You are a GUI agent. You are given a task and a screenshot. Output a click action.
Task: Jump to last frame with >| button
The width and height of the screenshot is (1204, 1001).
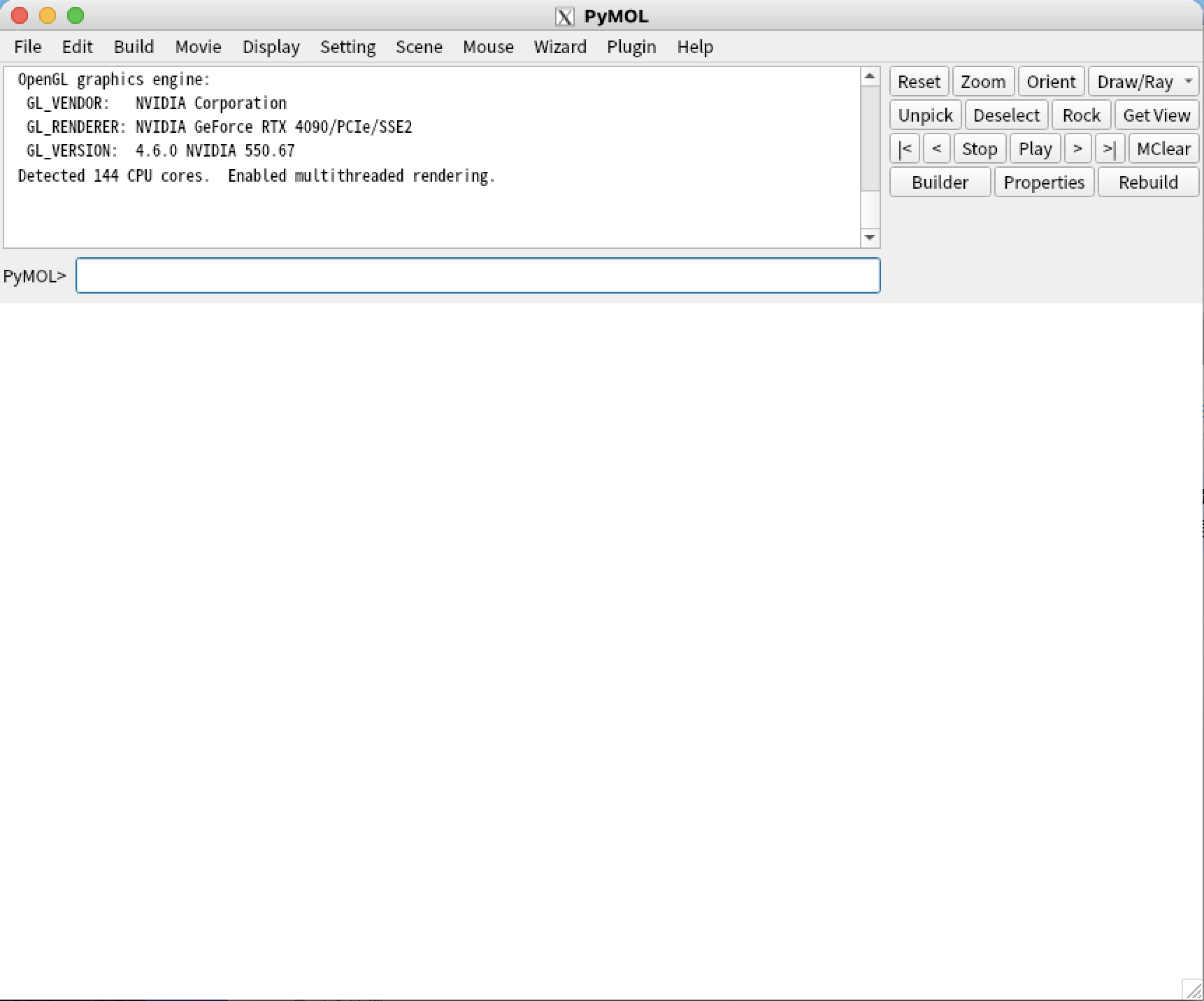tap(1110, 149)
